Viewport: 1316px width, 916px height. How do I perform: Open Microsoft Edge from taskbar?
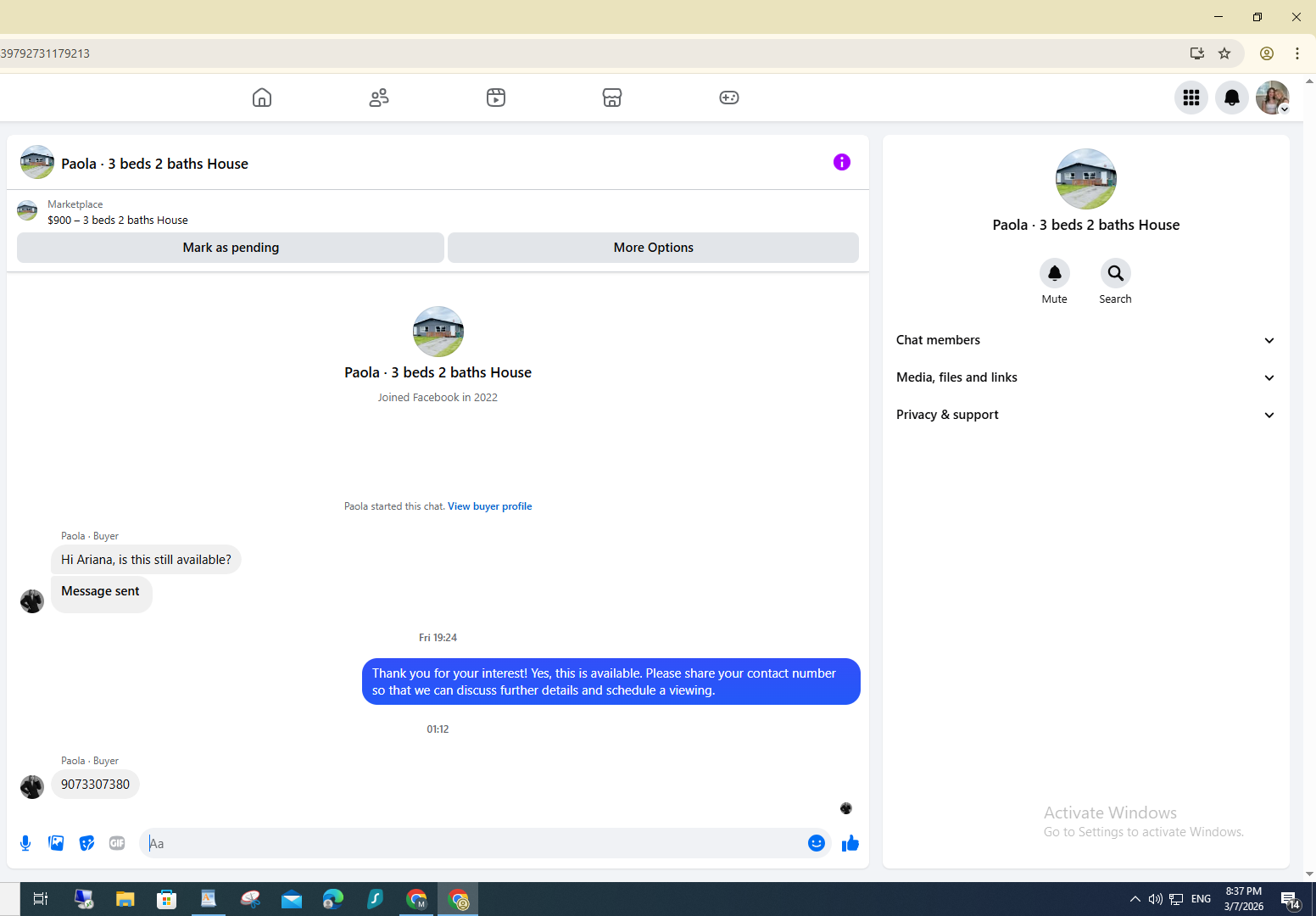pyautogui.click(x=333, y=899)
